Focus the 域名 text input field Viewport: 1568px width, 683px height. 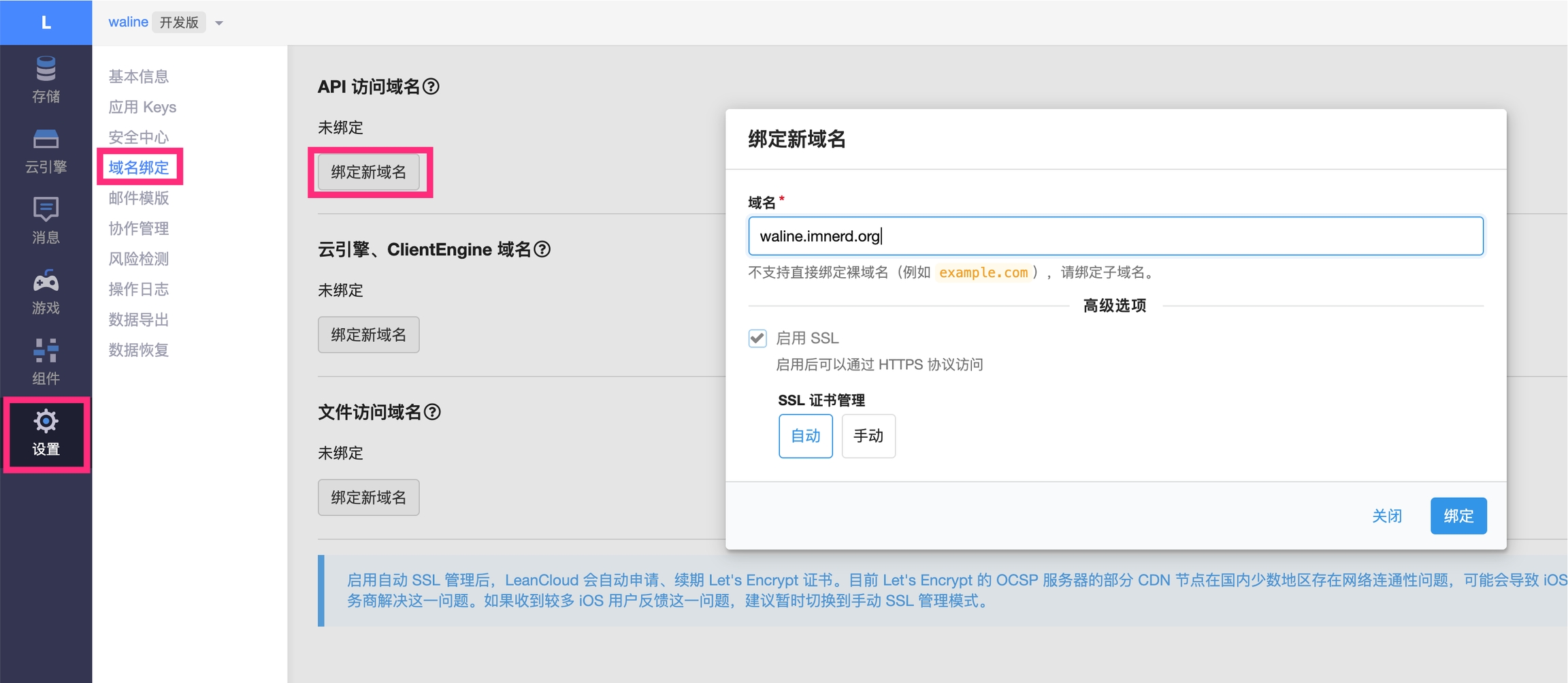[x=1115, y=236]
